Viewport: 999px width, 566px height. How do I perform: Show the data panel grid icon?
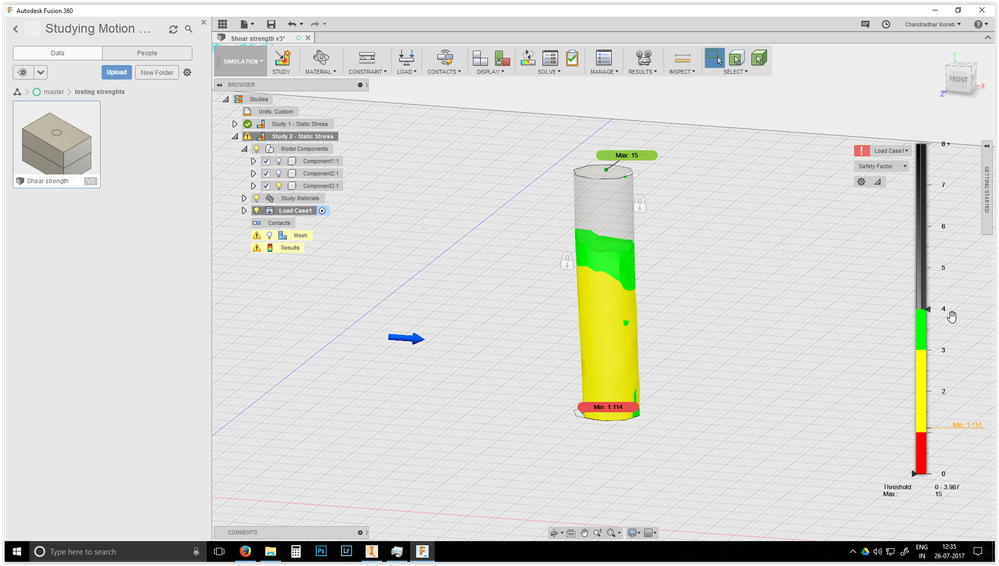pos(222,24)
